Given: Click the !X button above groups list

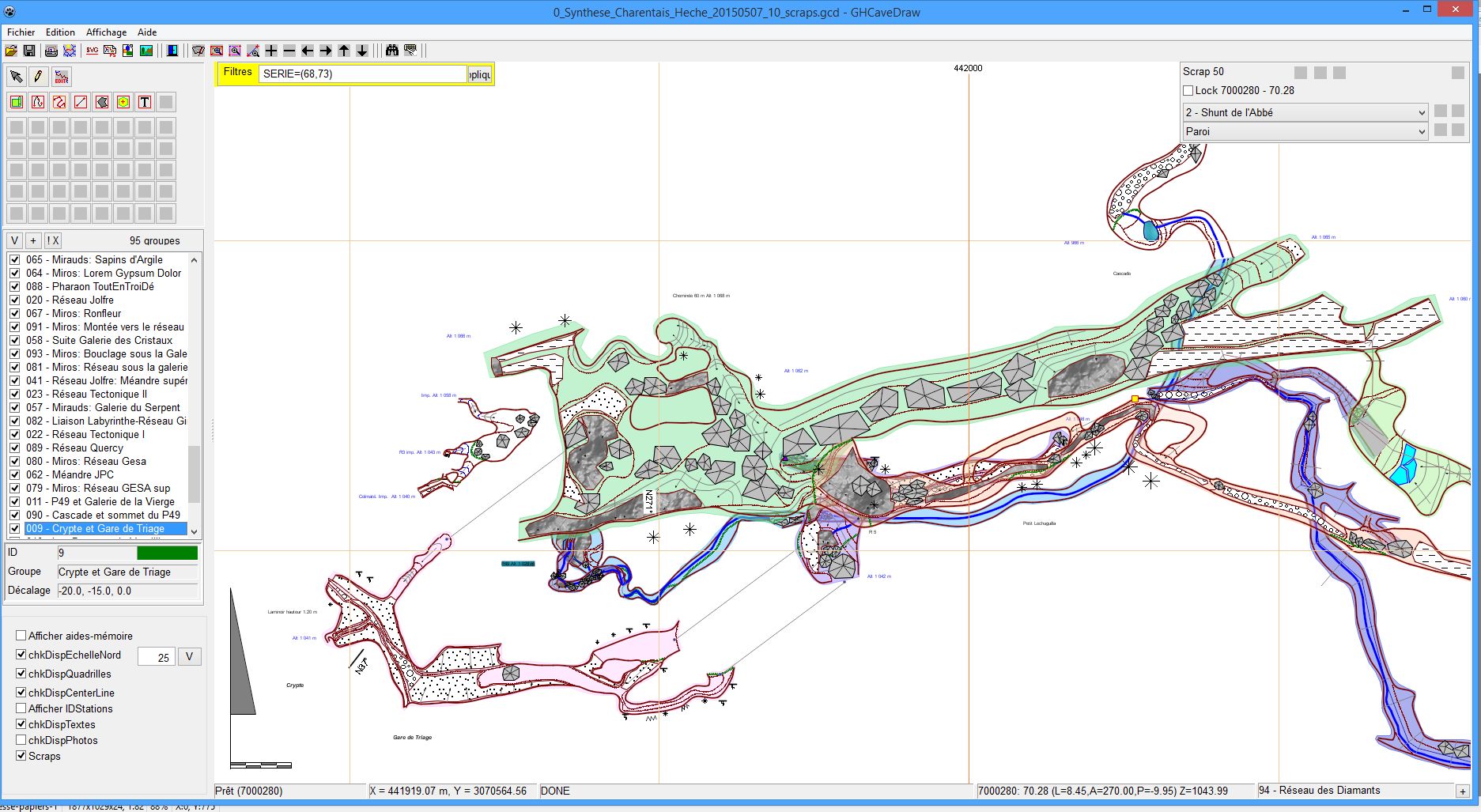Looking at the screenshot, I should (x=52, y=240).
